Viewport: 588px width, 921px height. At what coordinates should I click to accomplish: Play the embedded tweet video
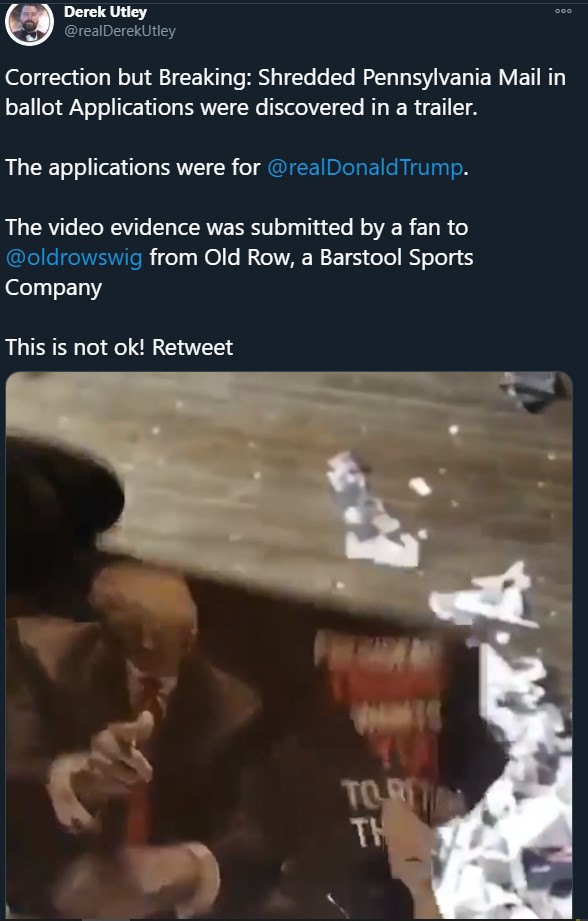click(x=289, y=644)
